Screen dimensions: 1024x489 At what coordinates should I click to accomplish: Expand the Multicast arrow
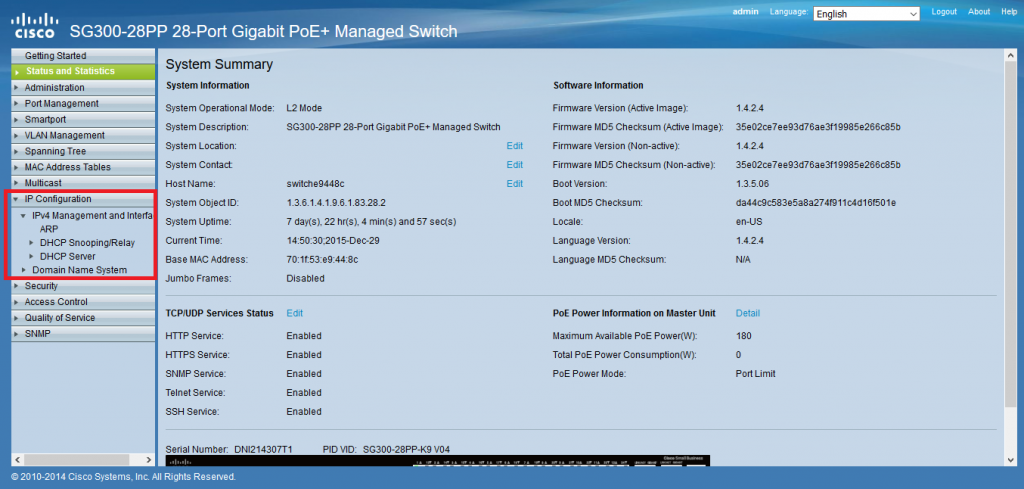16,183
